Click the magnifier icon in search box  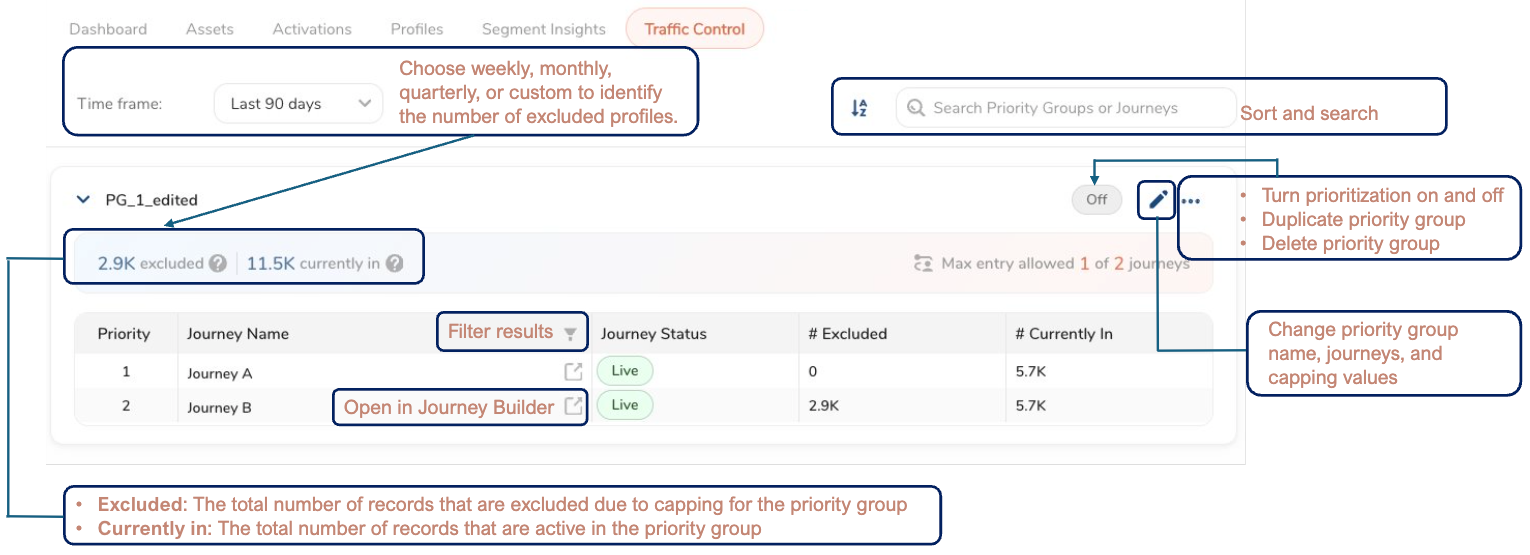914,108
